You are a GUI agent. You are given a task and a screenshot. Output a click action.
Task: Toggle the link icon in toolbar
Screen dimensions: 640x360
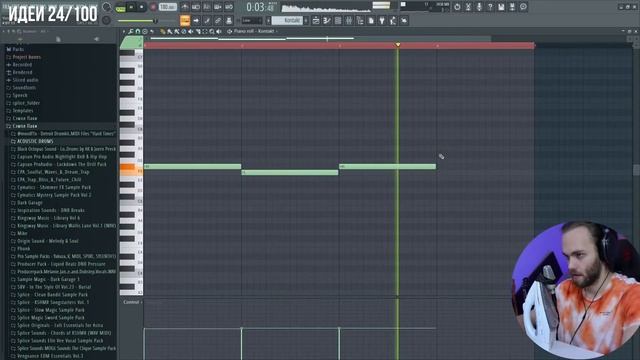(x=218, y=20)
